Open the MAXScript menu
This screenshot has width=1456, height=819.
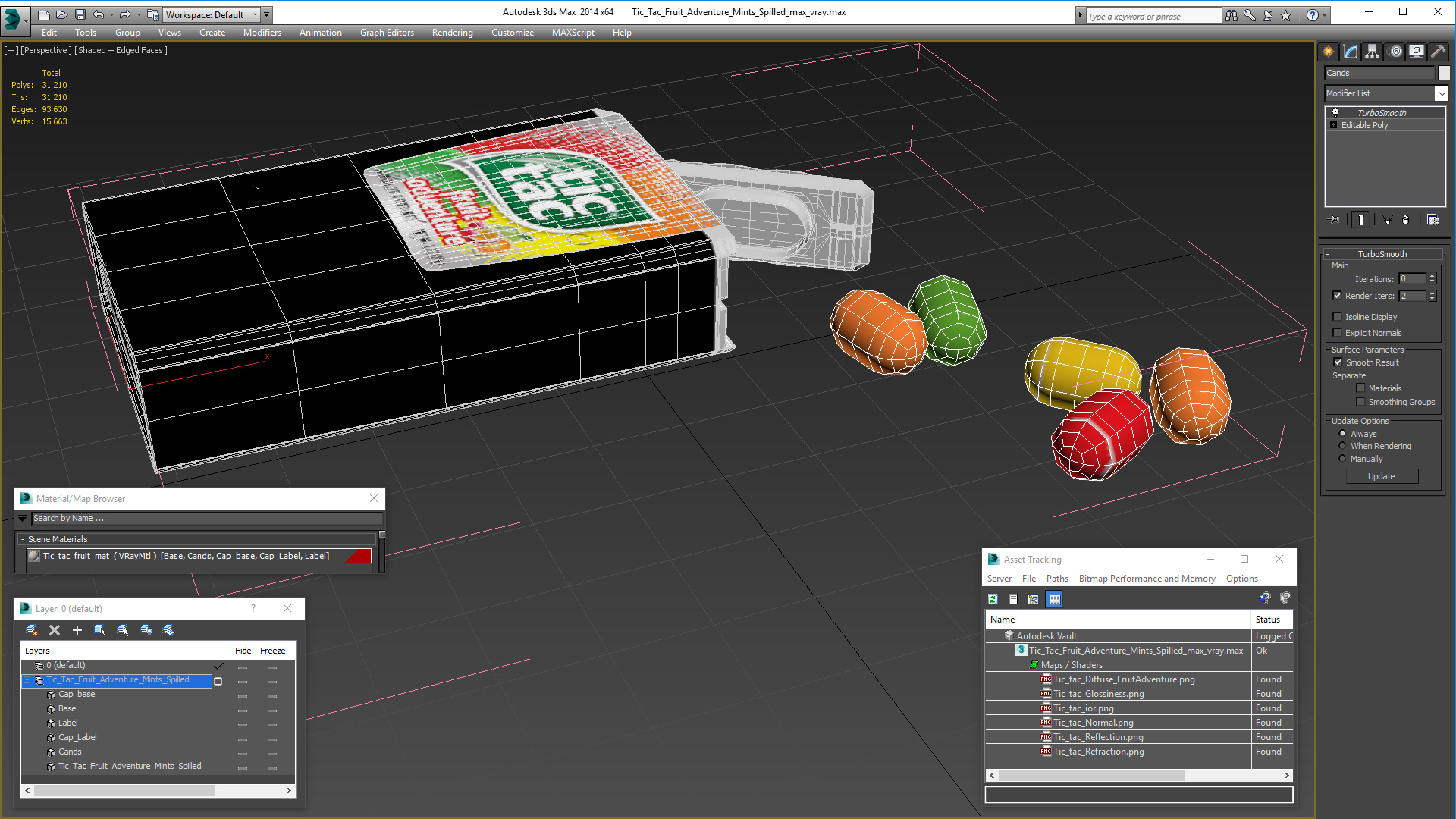[573, 33]
